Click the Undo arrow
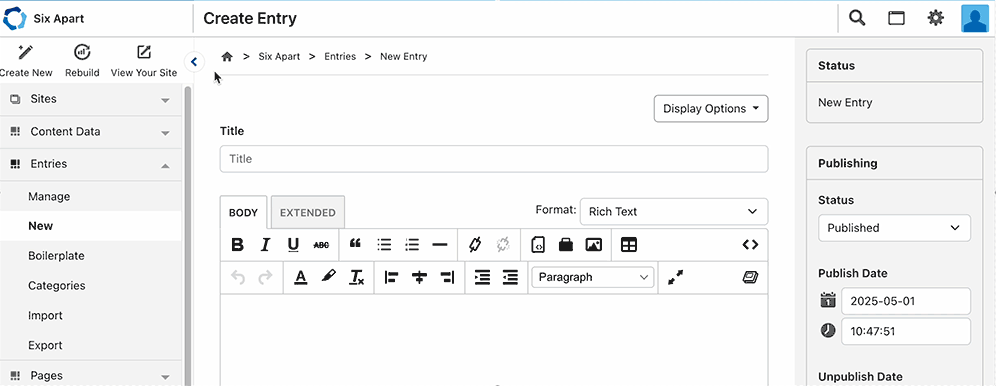996x386 pixels. tap(238, 277)
